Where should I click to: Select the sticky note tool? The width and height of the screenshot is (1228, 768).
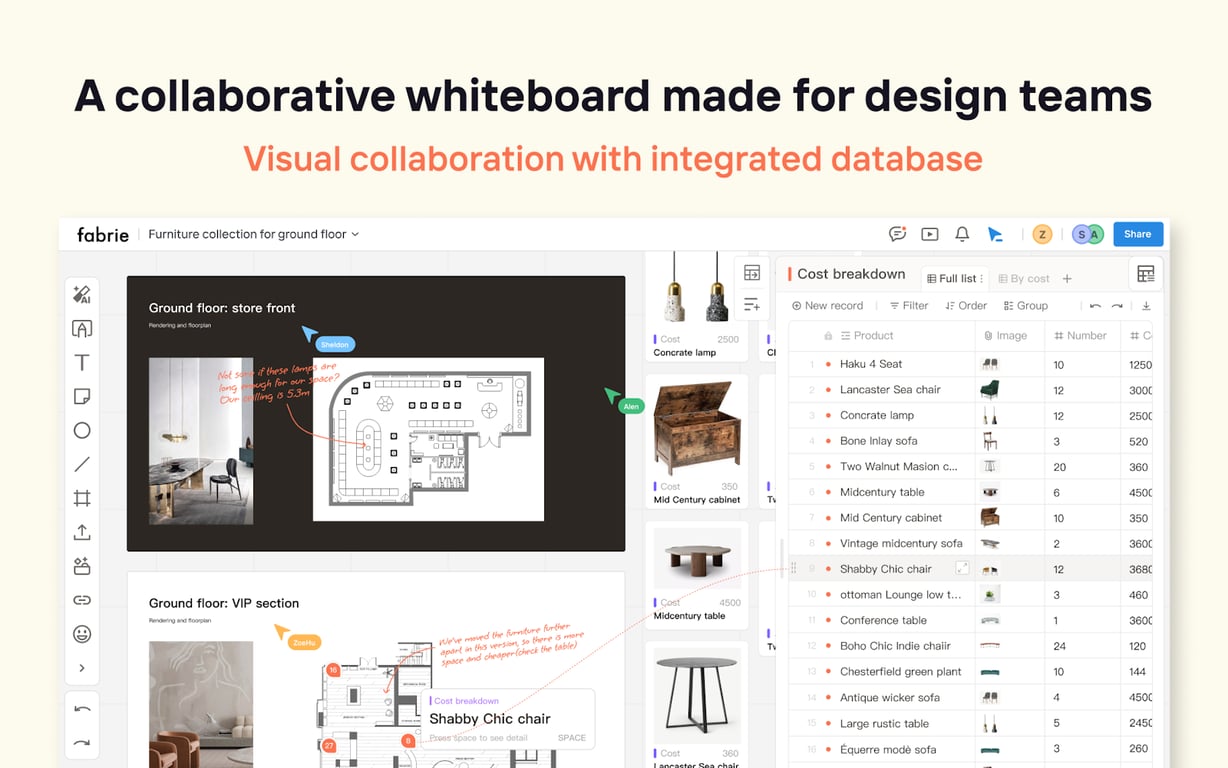pyautogui.click(x=82, y=396)
